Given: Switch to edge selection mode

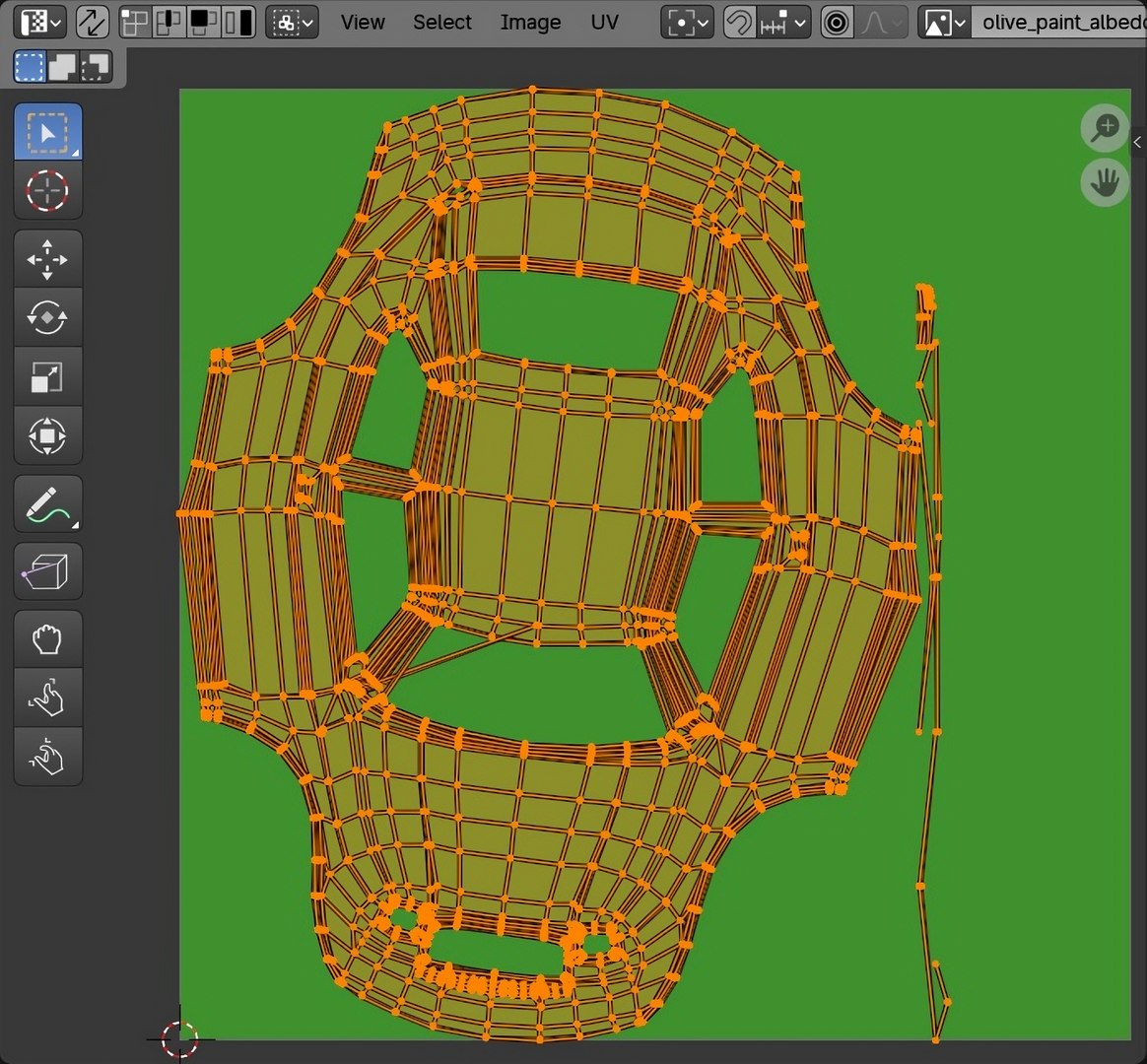Looking at the screenshot, I should tap(169, 23).
